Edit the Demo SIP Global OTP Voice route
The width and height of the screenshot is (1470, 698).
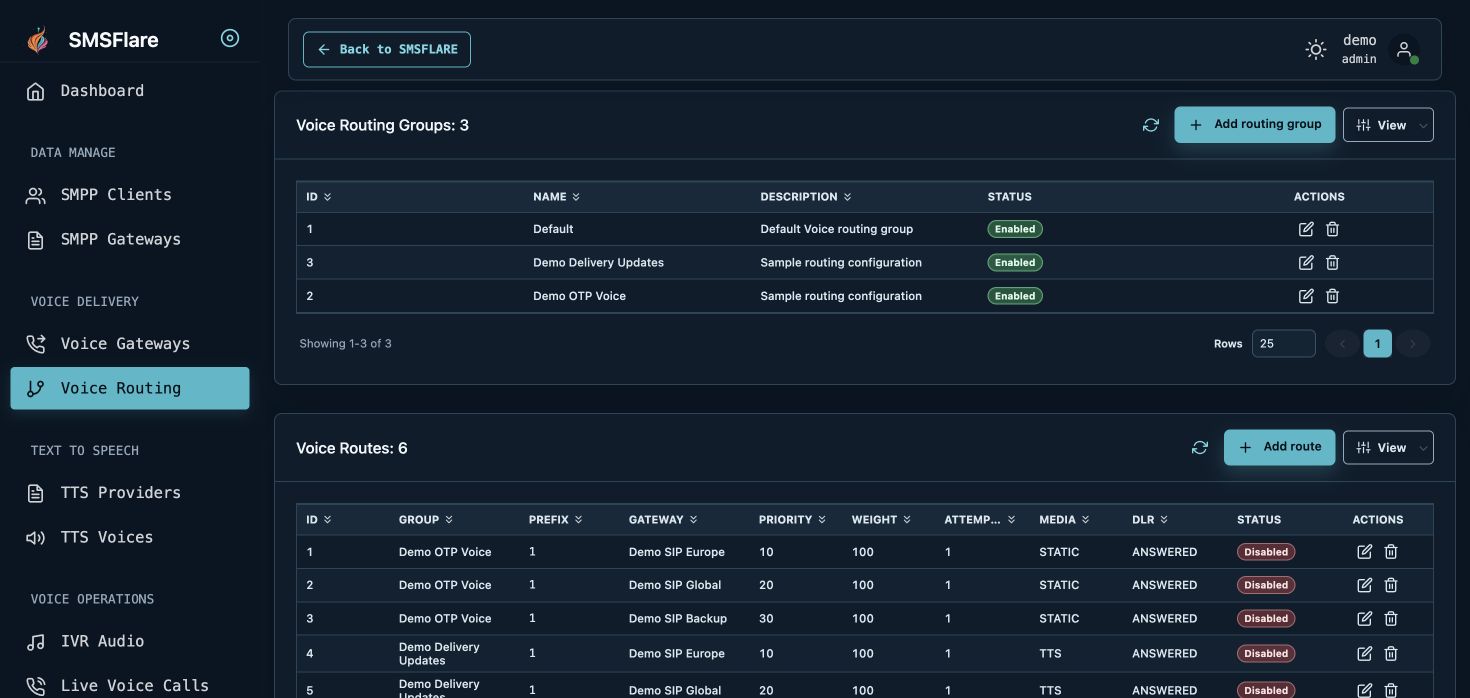click(1364, 585)
